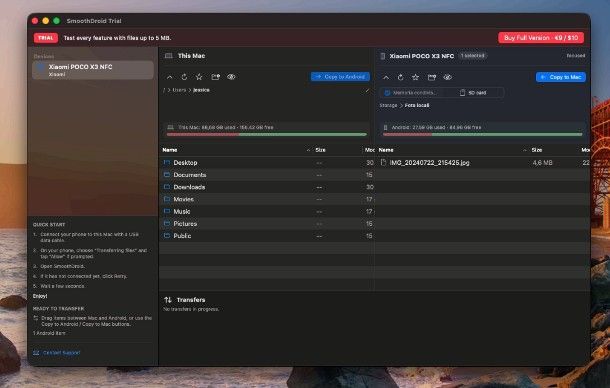This screenshot has width=610, height=388.
Task: Navigate to Storage in Android breadcrumb
Action: click(x=388, y=105)
